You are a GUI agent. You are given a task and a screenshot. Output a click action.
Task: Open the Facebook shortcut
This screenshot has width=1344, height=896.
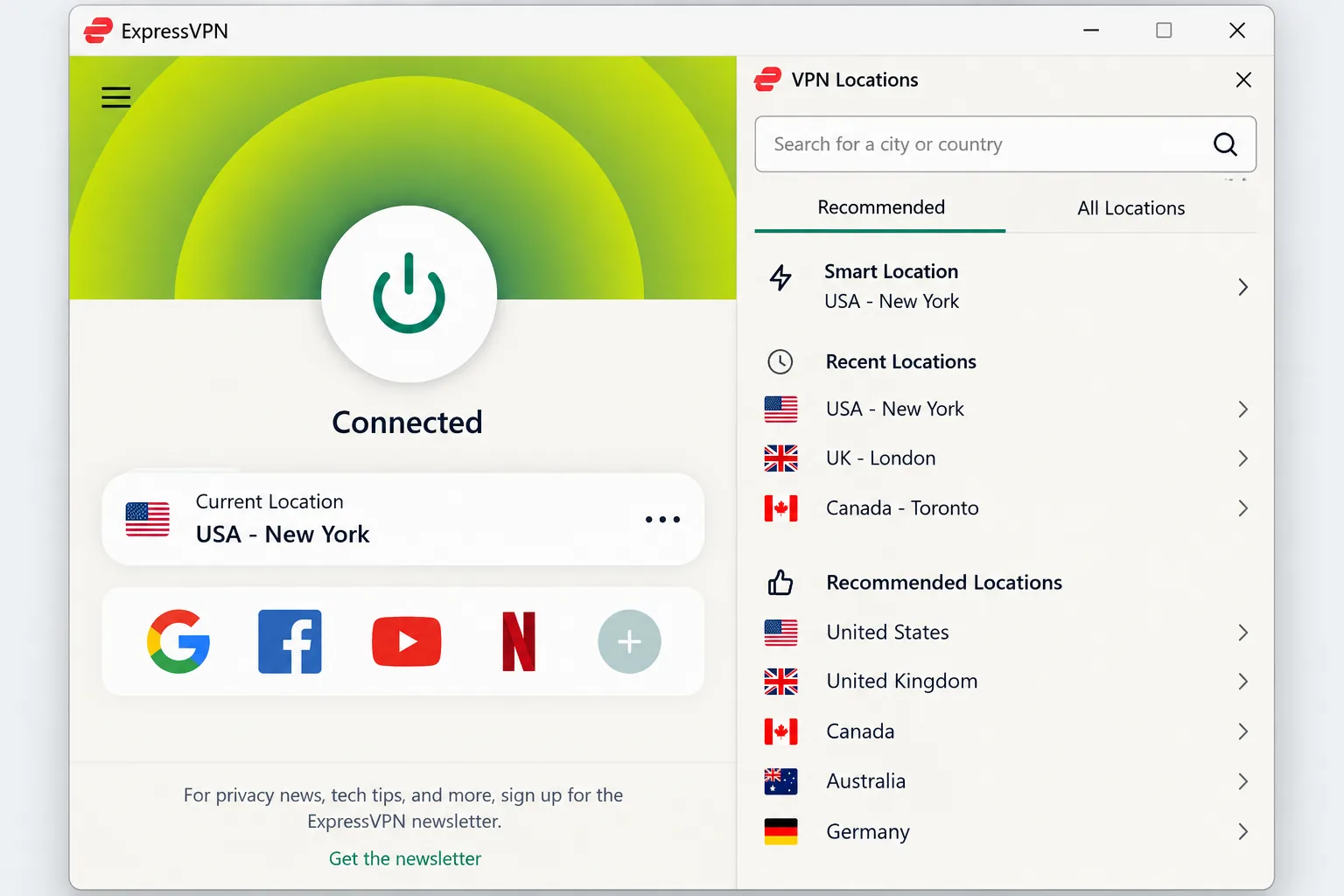290,641
